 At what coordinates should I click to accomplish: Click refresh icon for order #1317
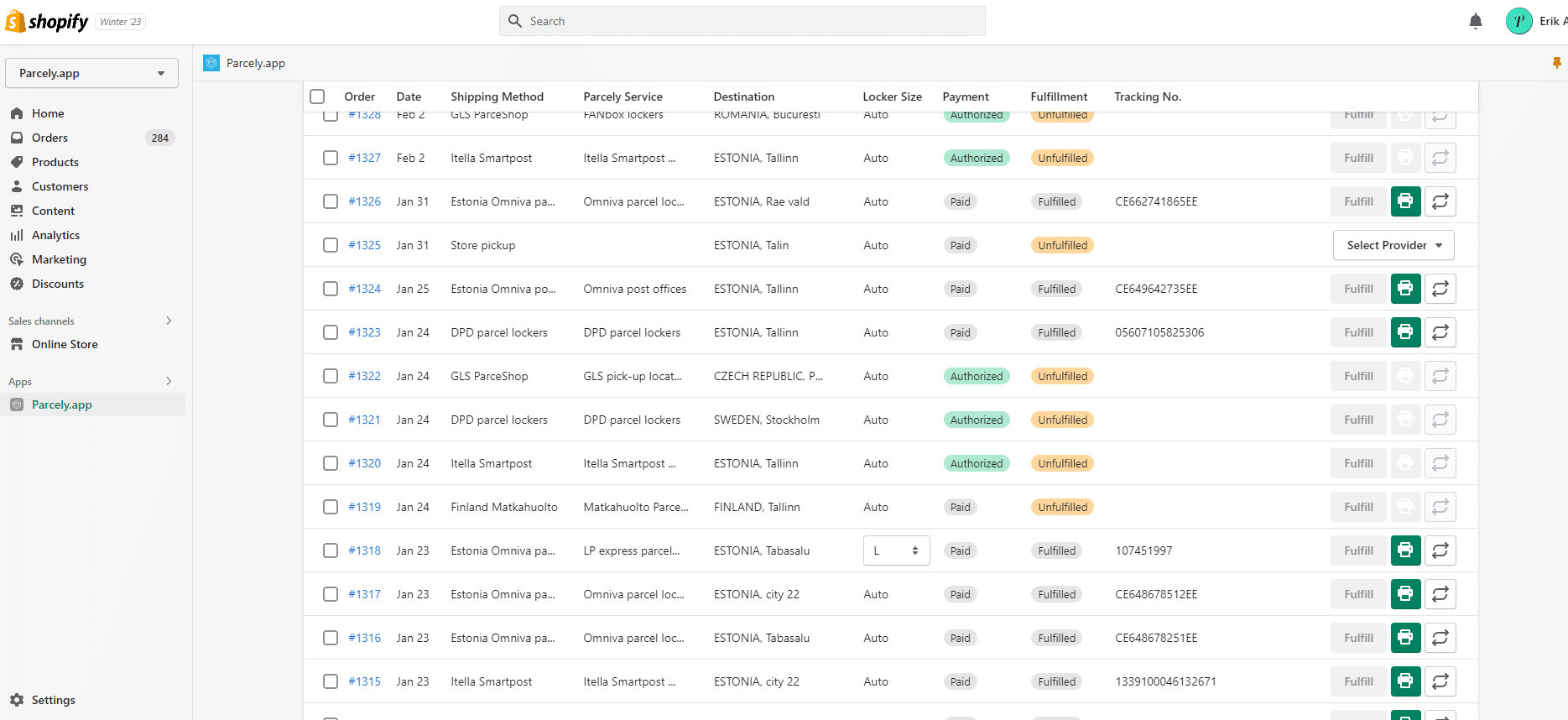(x=1440, y=594)
